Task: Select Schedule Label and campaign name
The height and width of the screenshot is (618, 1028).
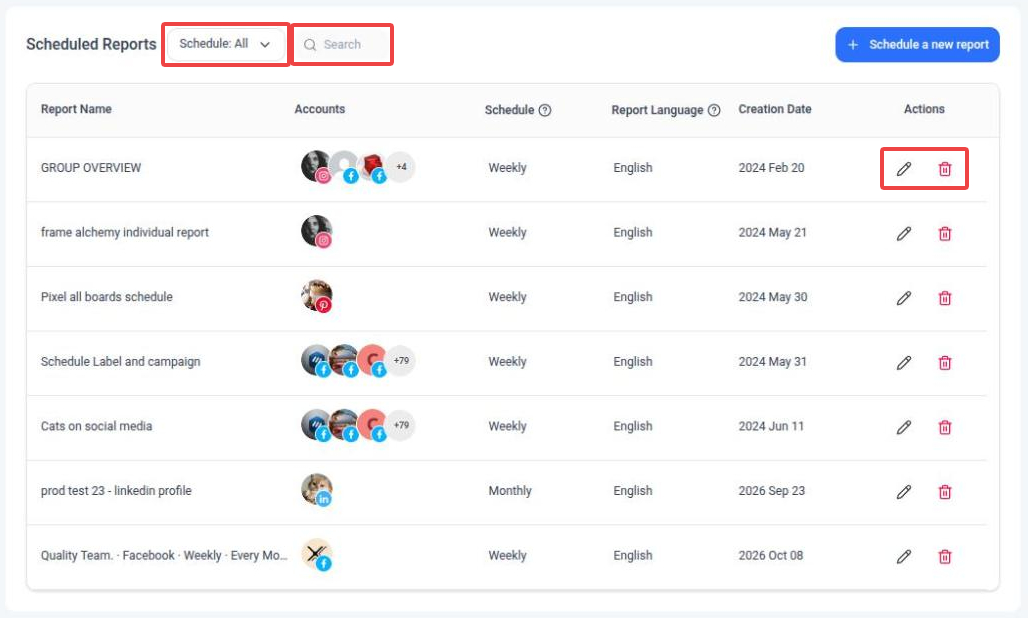Action: pyautogui.click(x=121, y=362)
